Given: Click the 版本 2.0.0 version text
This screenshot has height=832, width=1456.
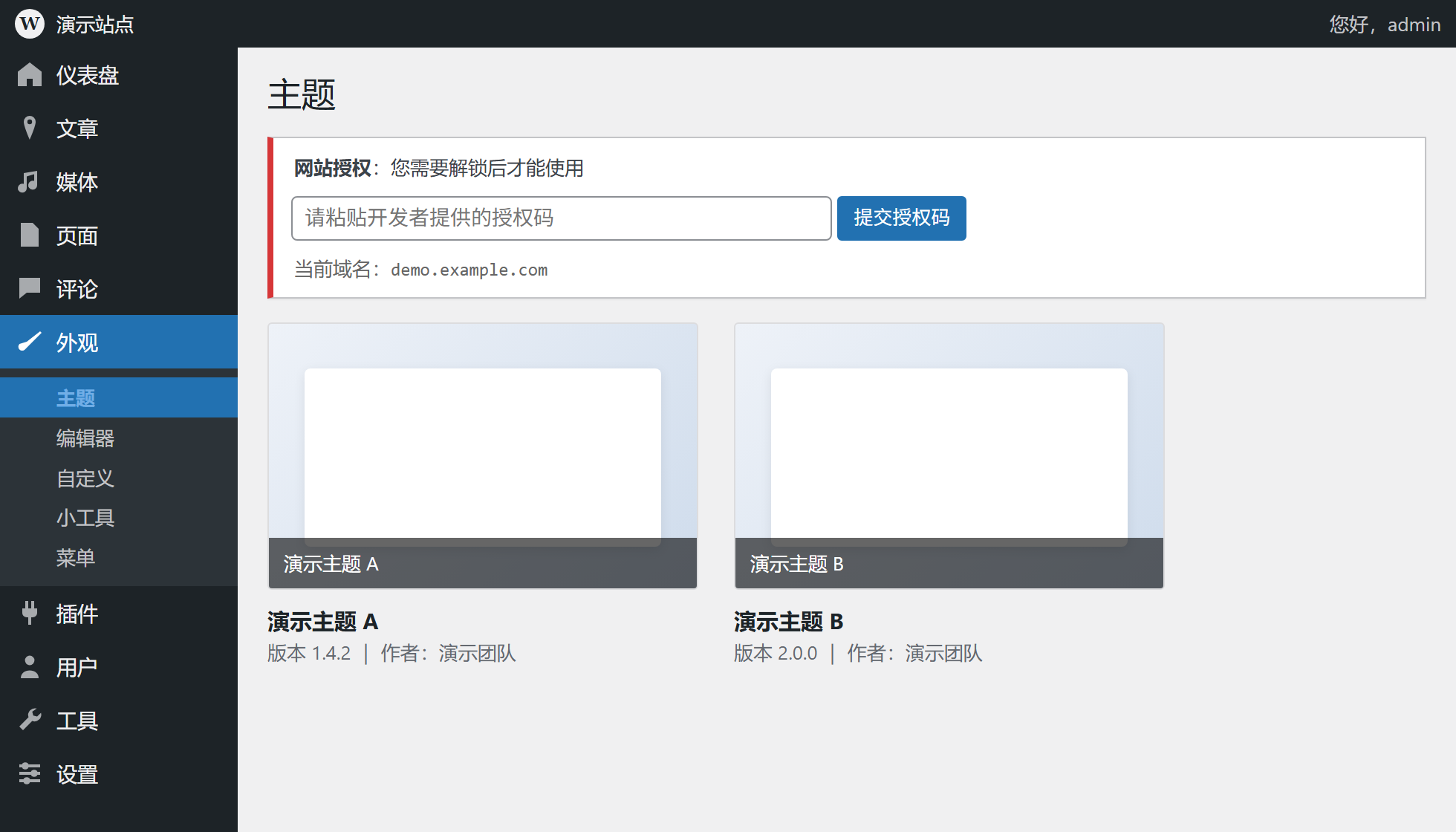Looking at the screenshot, I should pos(776,653).
